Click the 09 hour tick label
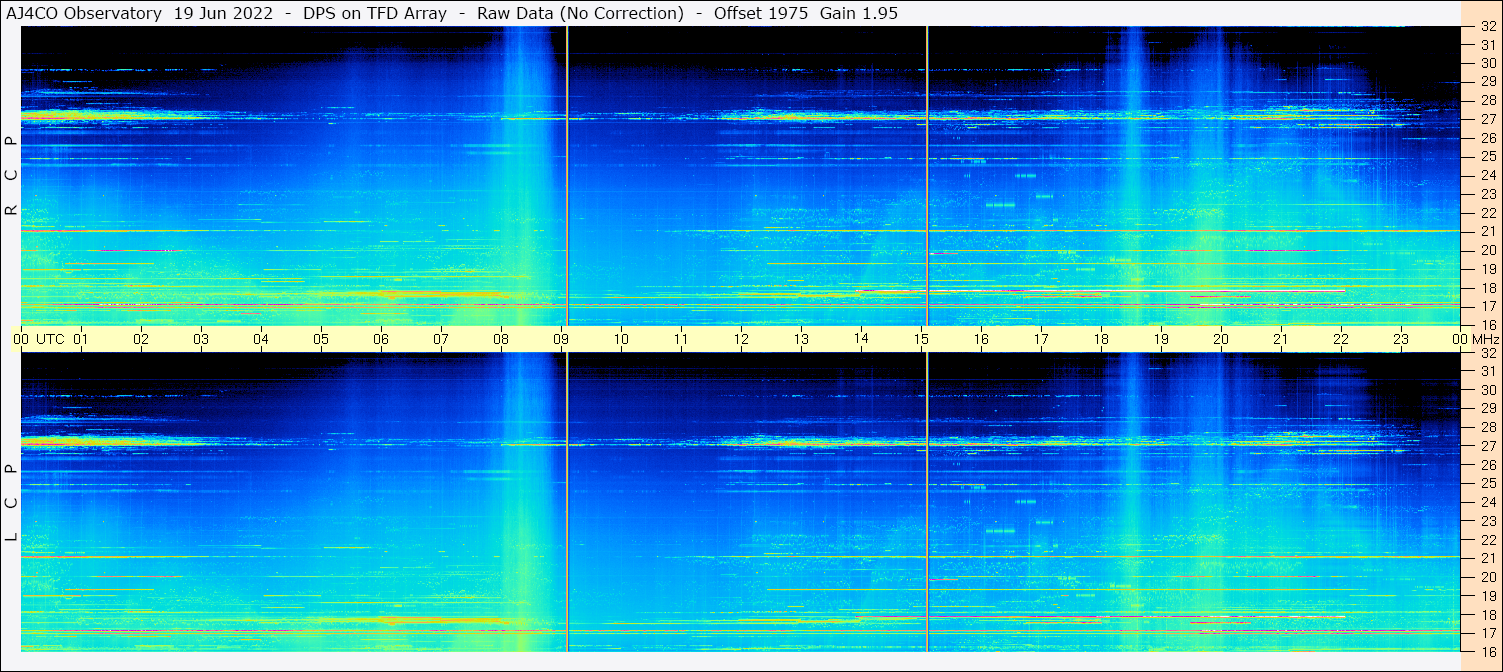 click(561, 339)
